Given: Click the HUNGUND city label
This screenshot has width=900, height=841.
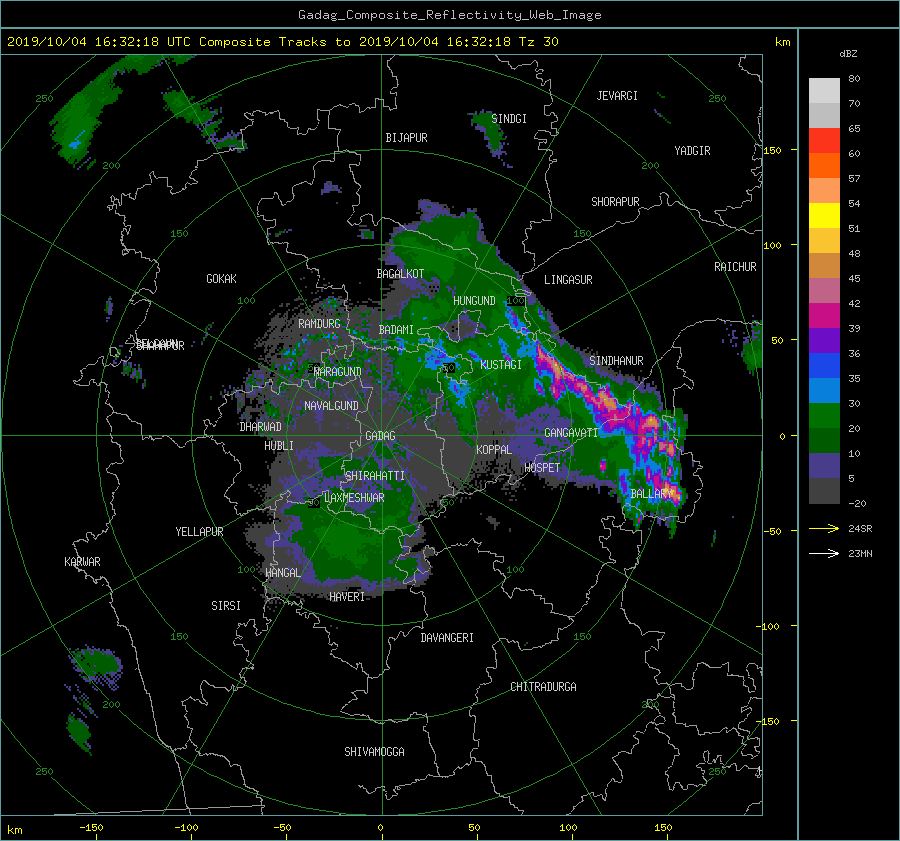Looking at the screenshot, I should 474,301.
